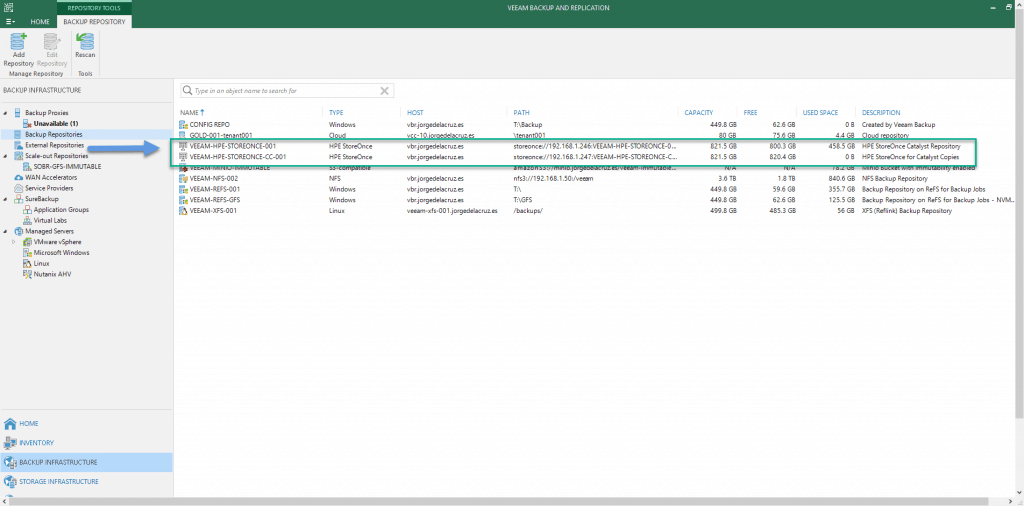The height and width of the screenshot is (506, 1024).
Task: Click the Microsoft Windows tree icon
Action: [x=27, y=253]
